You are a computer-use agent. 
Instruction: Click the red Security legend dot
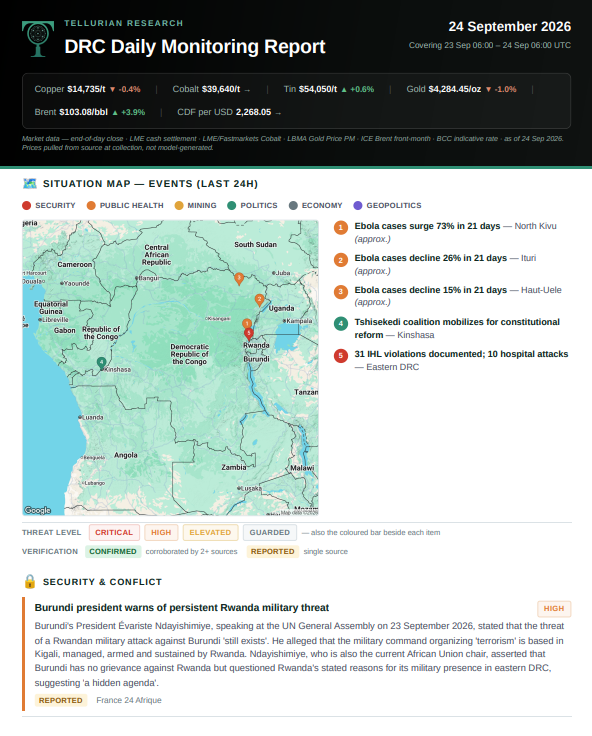(x=26, y=205)
